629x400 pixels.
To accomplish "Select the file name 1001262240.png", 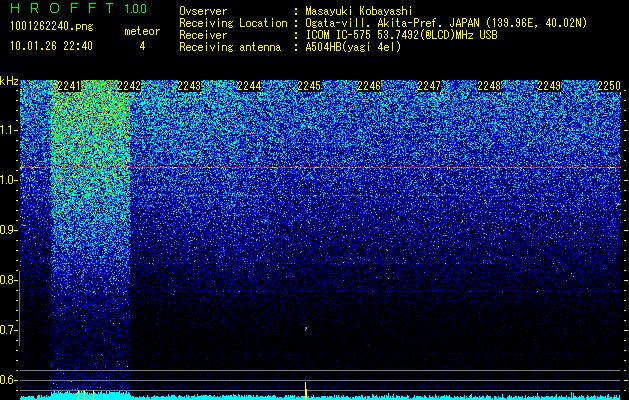I will (52, 27).
